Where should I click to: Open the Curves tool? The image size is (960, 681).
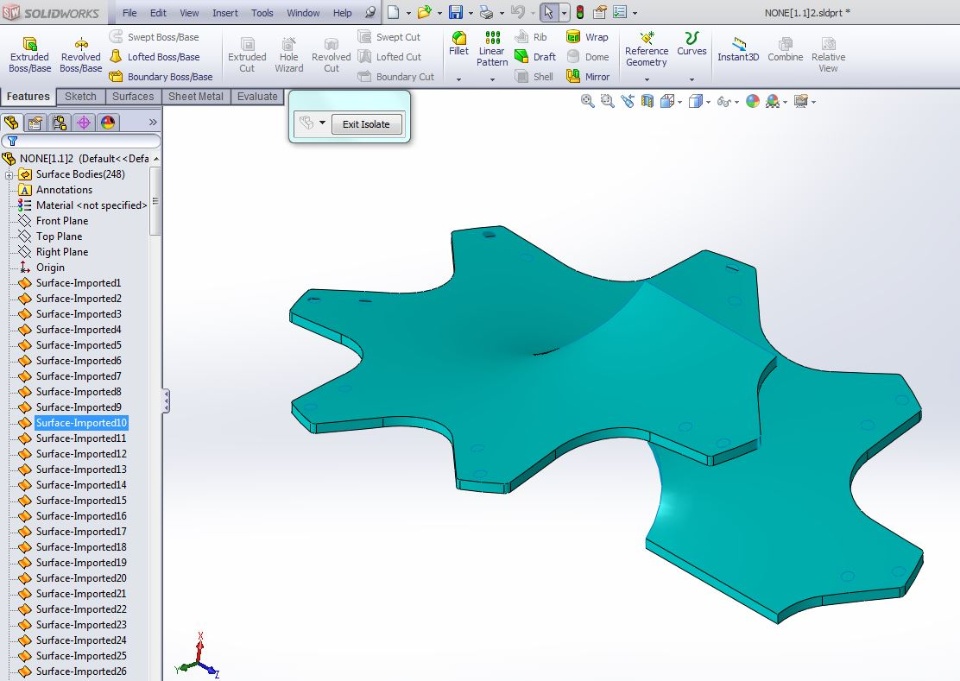[x=692, y=43]
